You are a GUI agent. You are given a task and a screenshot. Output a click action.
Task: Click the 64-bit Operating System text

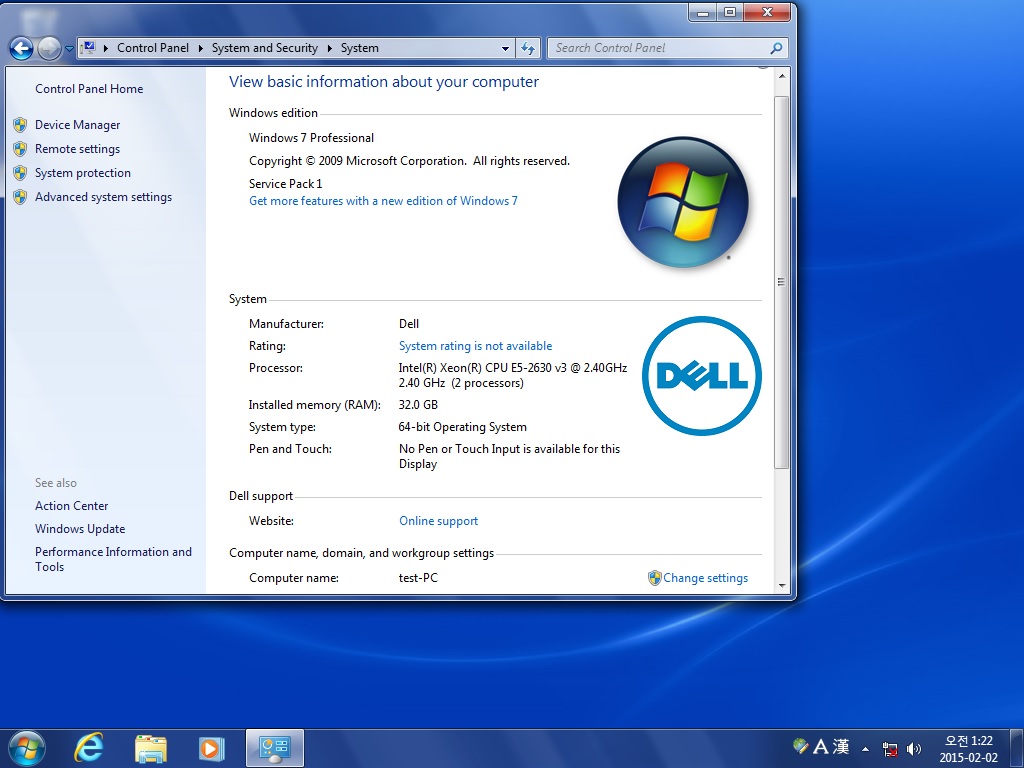point(462,427)
